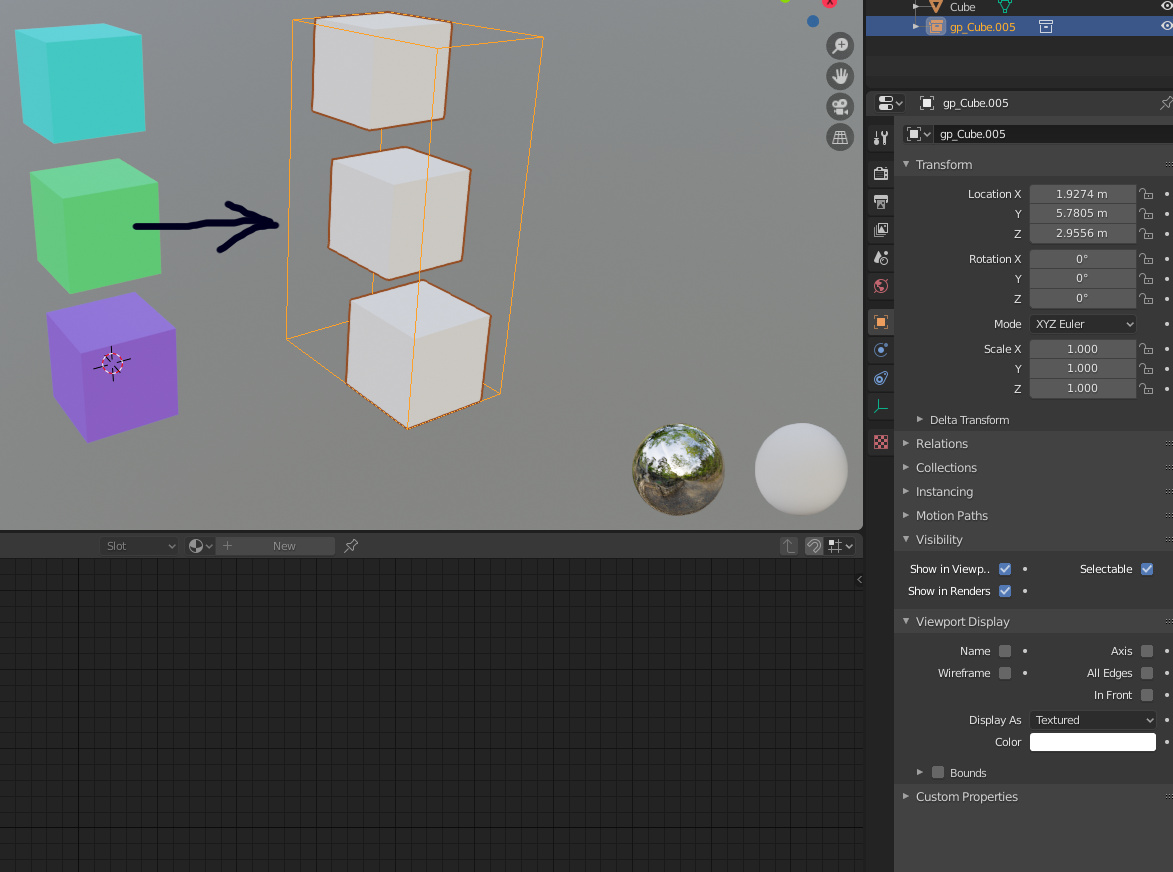Toggle camera view icon in viewport
The width and height of the screenshot is (1173, 872).
[840, 107]
